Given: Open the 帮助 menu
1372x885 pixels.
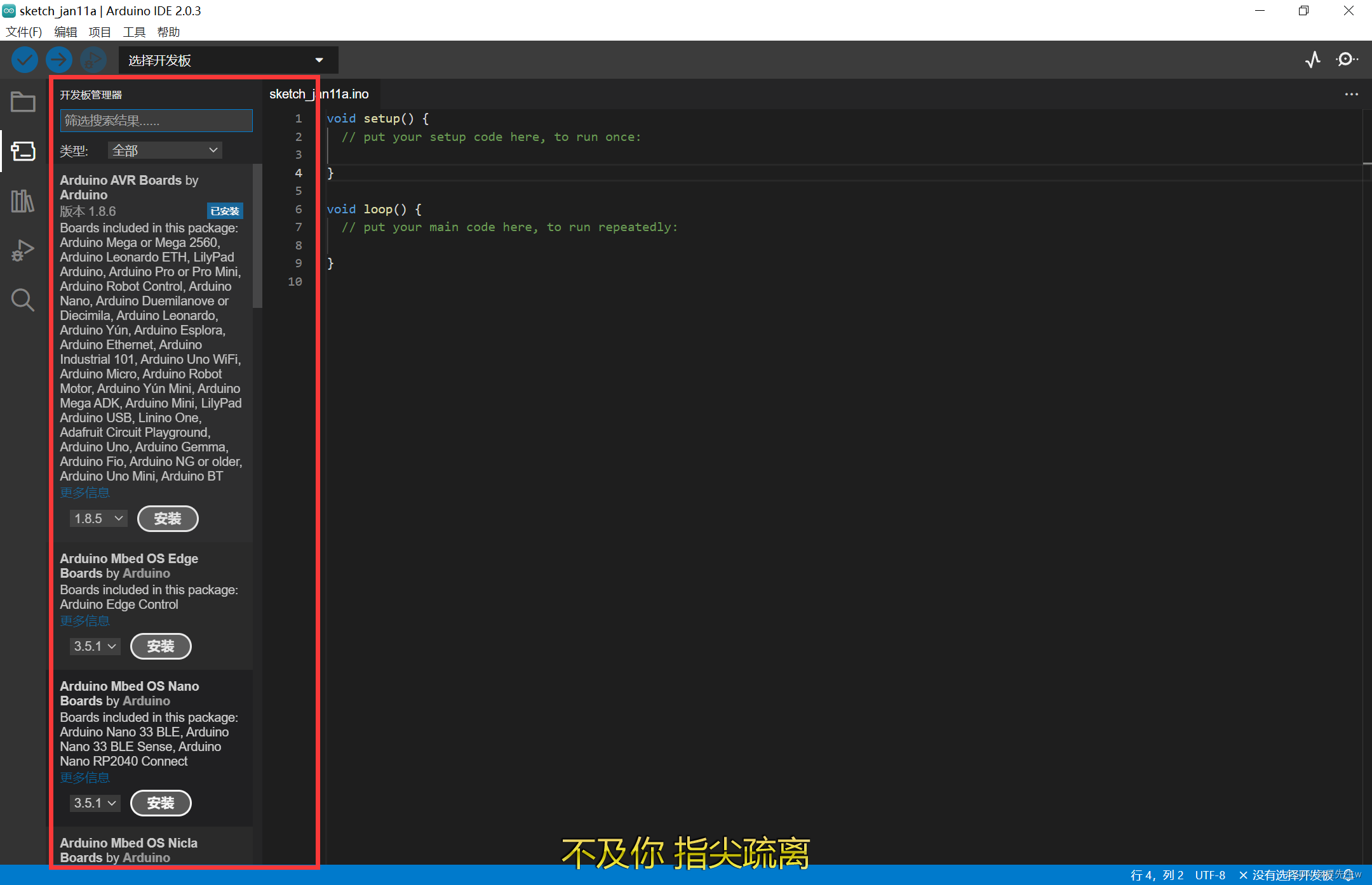Looking at the screenshot, I should (168, 32).
